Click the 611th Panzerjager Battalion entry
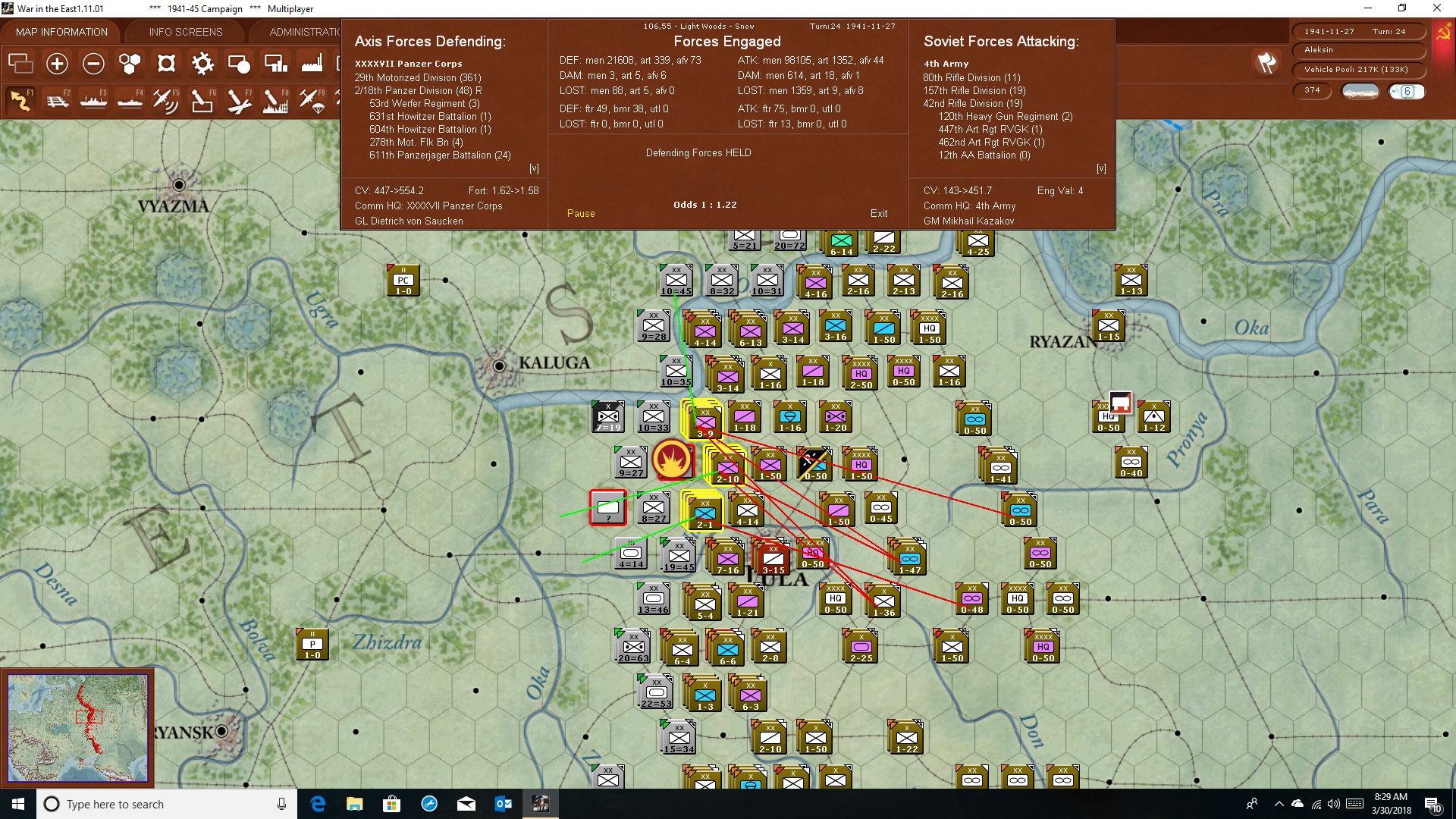The image size is (1456, 819). coord(440,155)
